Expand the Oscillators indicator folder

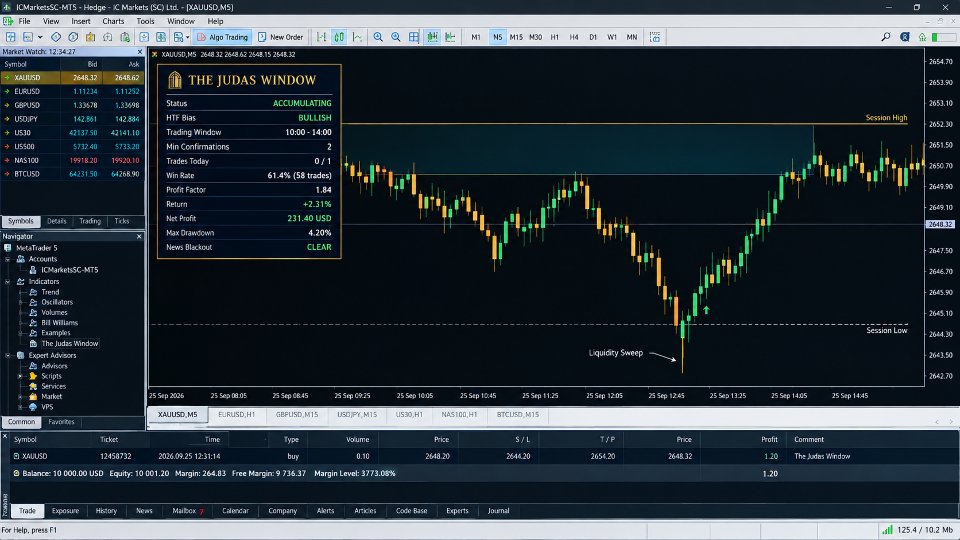point(20,302)
